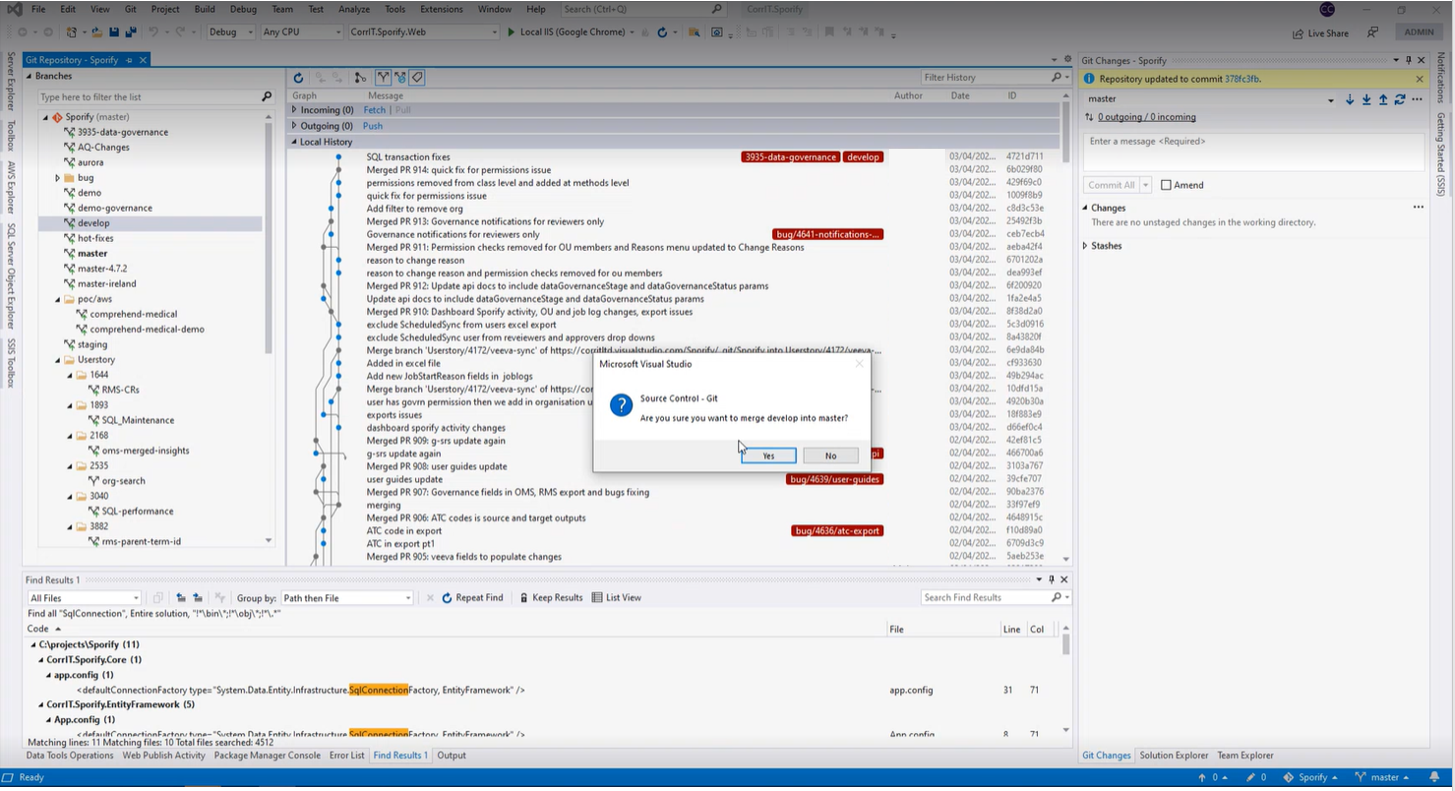Viewport: 1455px width, 791px height.
Task: Click the Filter History search field
Action: click(x=984, y=78)
